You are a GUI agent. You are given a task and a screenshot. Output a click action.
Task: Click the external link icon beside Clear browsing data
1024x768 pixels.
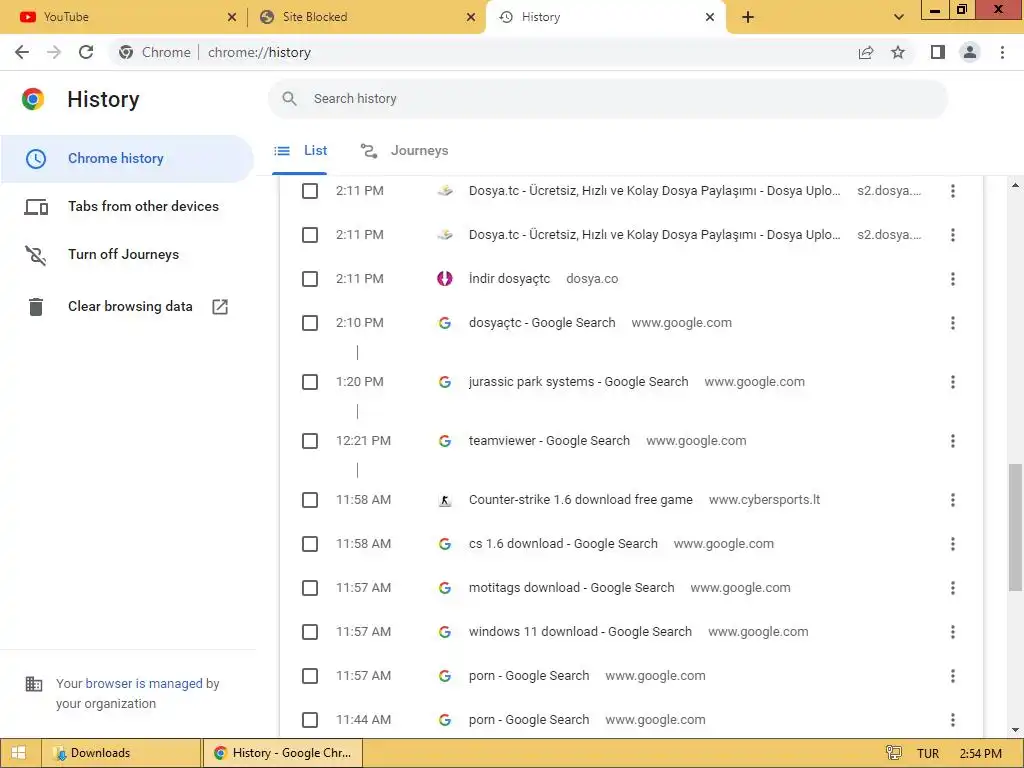tap(220, 306)
